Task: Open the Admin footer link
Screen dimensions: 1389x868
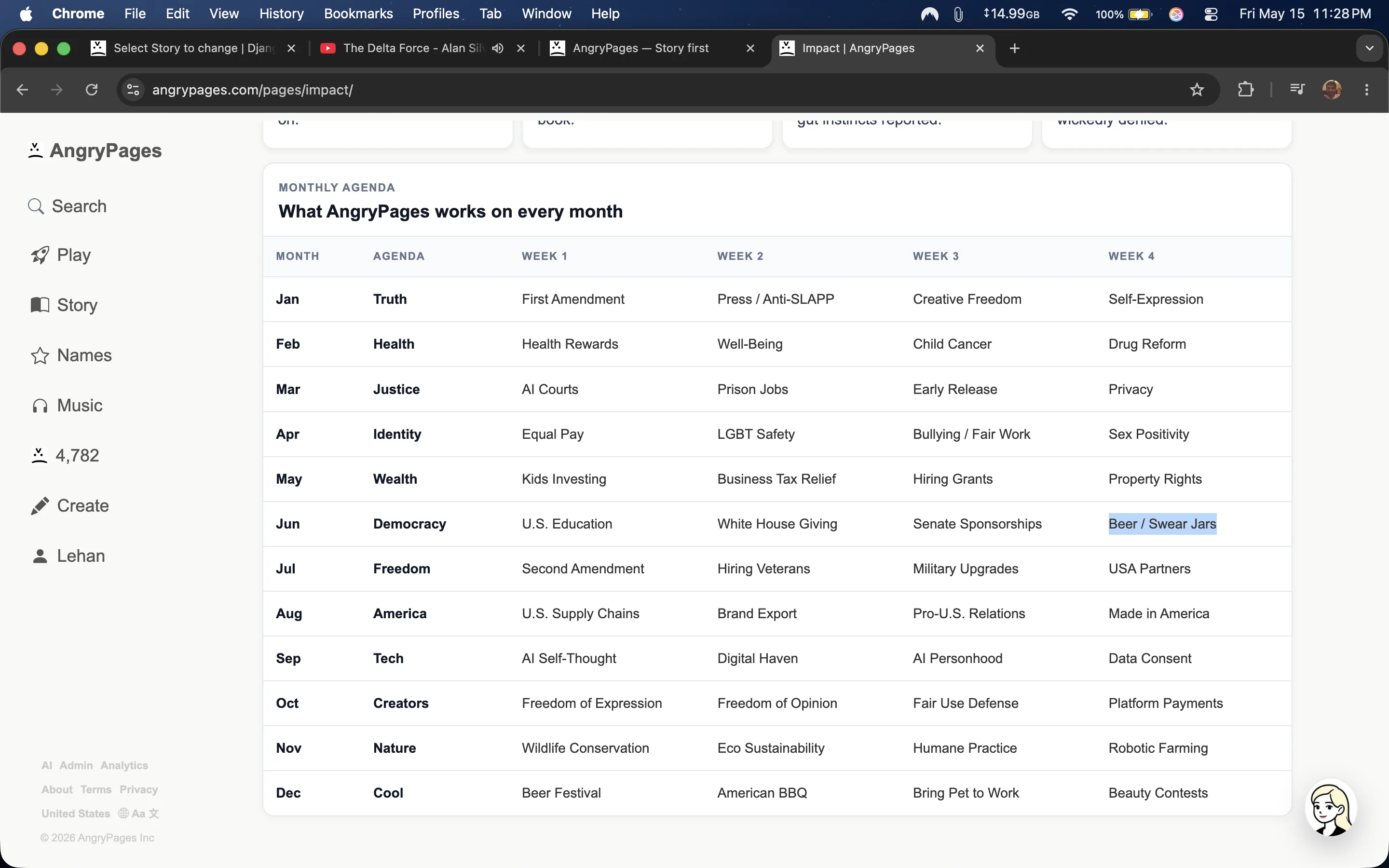Action: (76, 765)
